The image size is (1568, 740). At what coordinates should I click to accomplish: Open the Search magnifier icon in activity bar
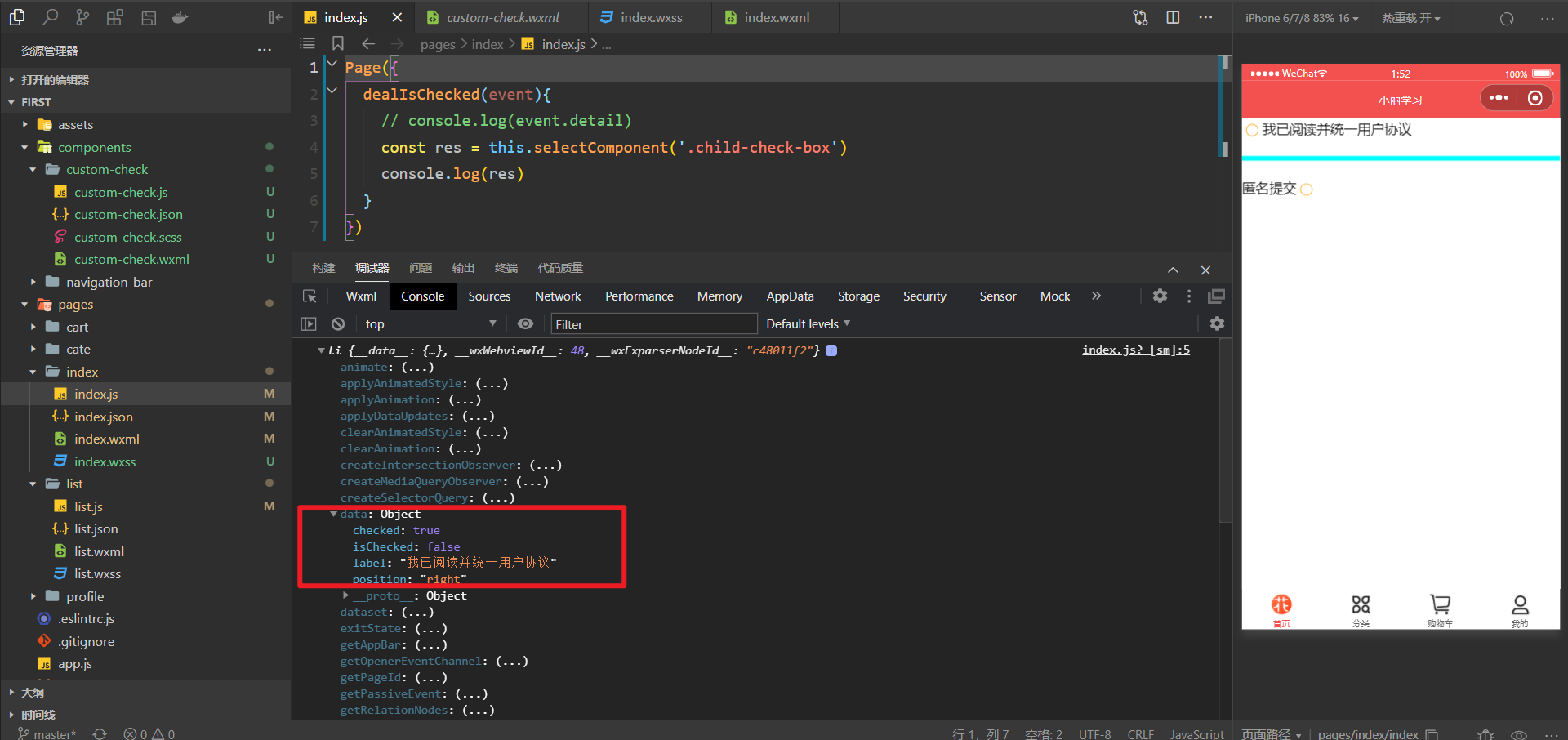tap(51, 17)
